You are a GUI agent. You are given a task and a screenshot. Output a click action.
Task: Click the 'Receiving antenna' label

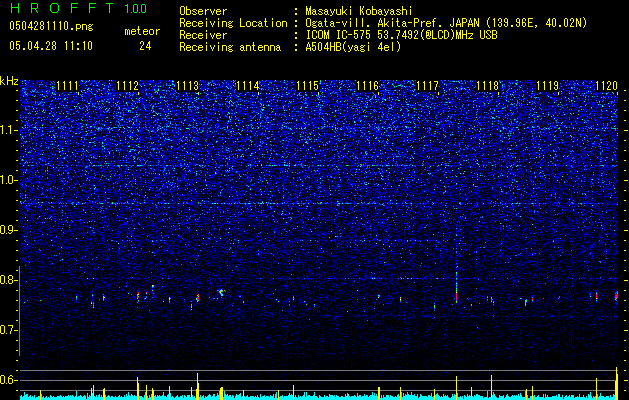(230, 47)
